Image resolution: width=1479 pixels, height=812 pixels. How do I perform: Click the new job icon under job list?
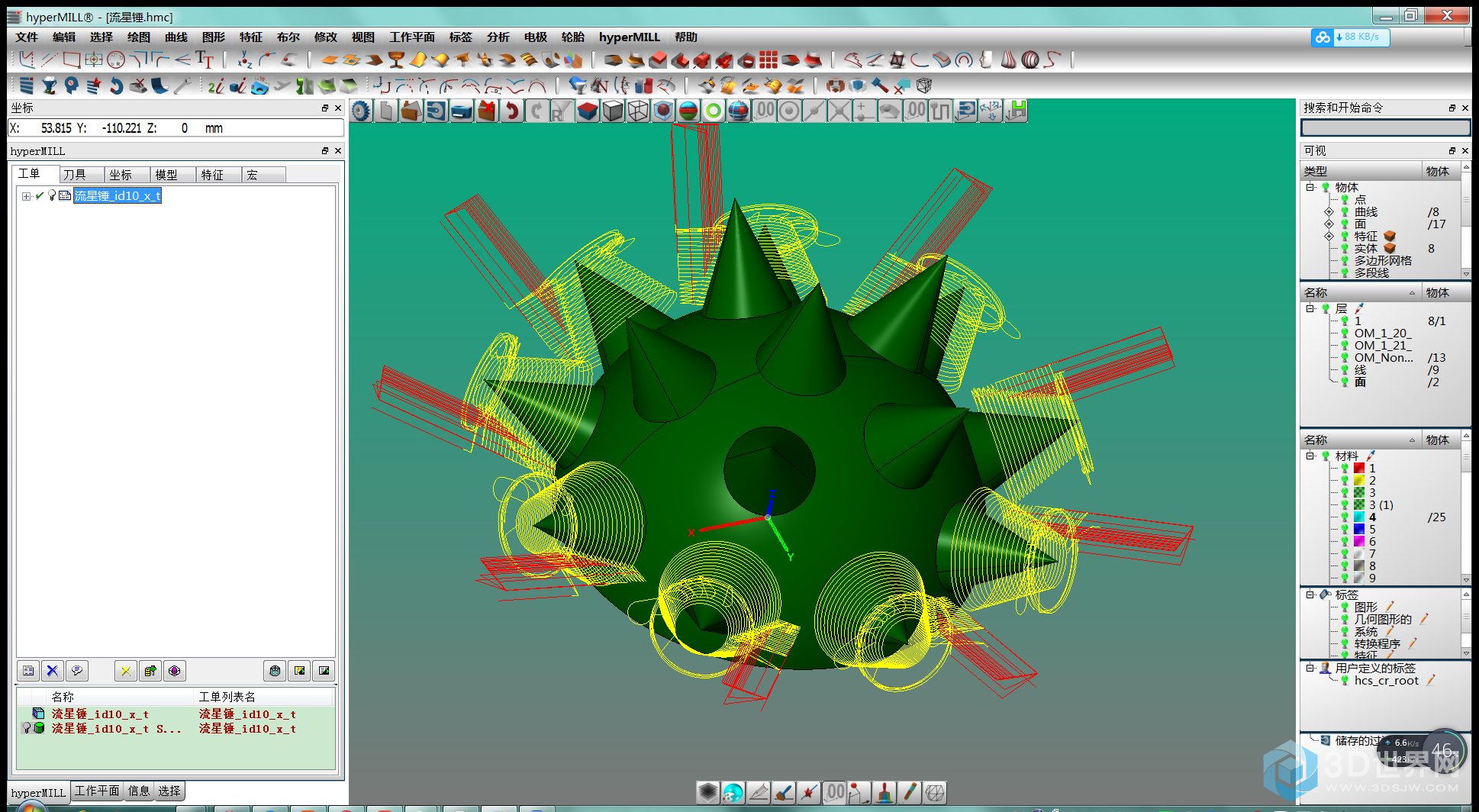coord(28,671)
